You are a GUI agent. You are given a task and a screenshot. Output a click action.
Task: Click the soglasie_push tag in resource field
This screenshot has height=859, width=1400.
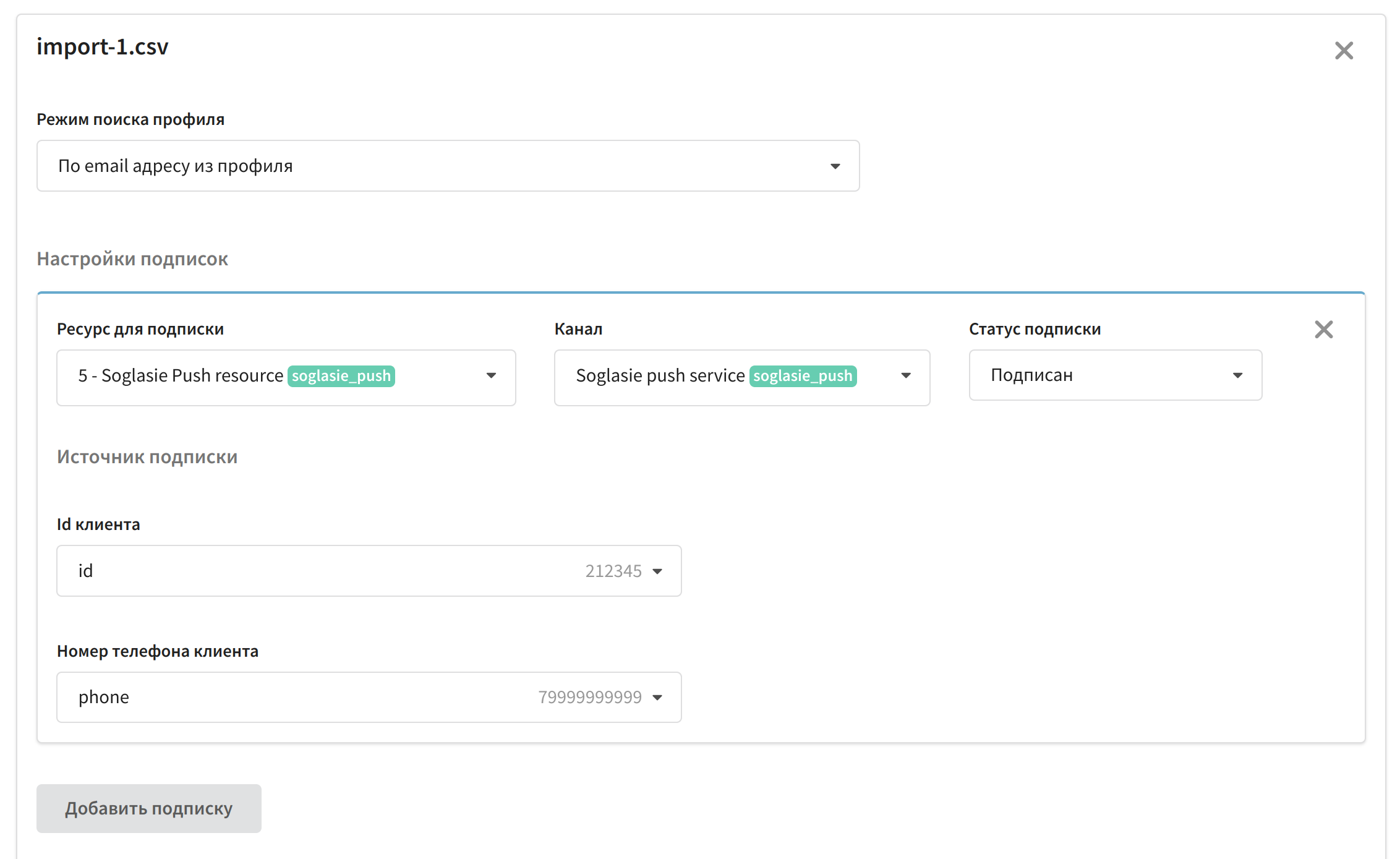point(341,376)
